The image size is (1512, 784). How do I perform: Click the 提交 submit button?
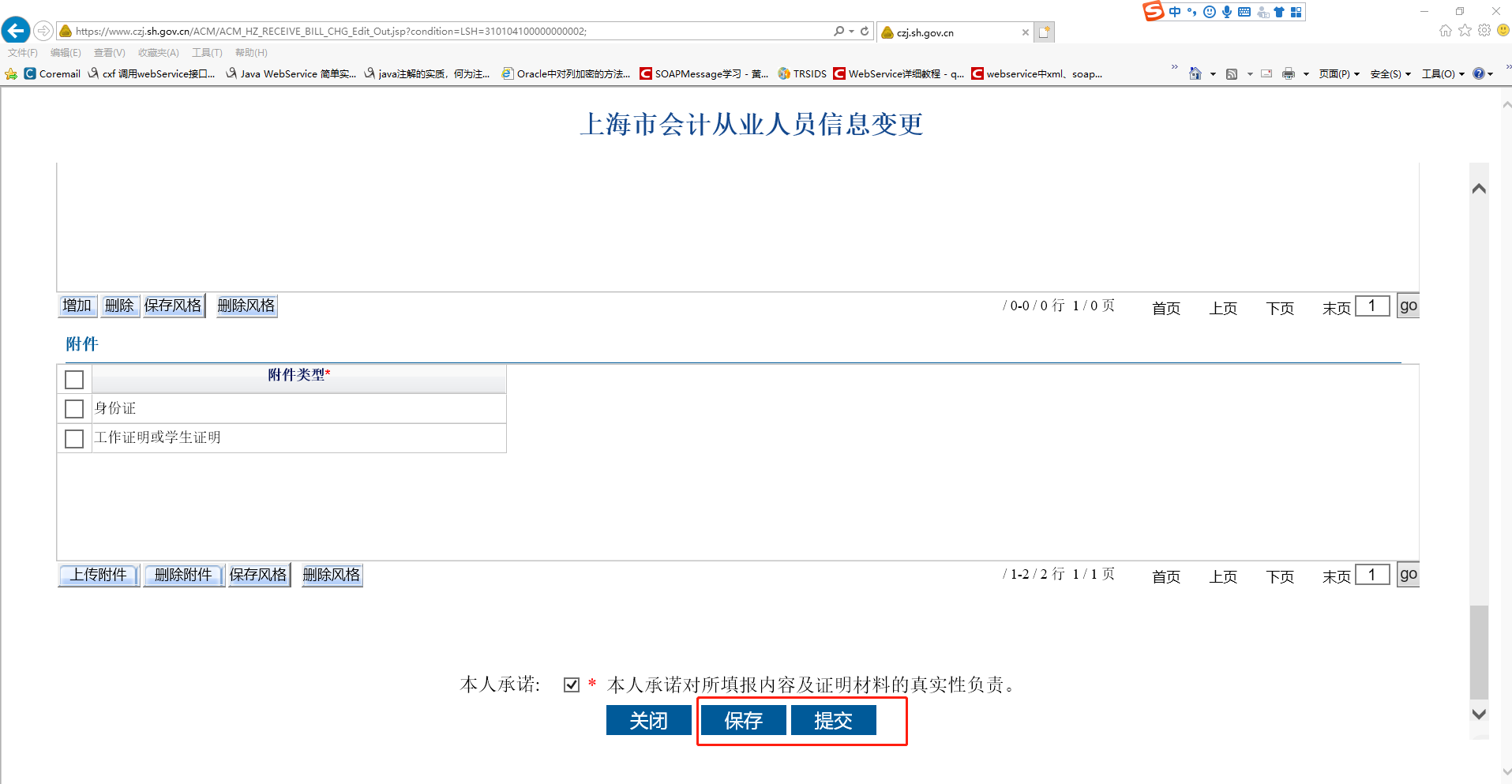[x=833, y=720]
